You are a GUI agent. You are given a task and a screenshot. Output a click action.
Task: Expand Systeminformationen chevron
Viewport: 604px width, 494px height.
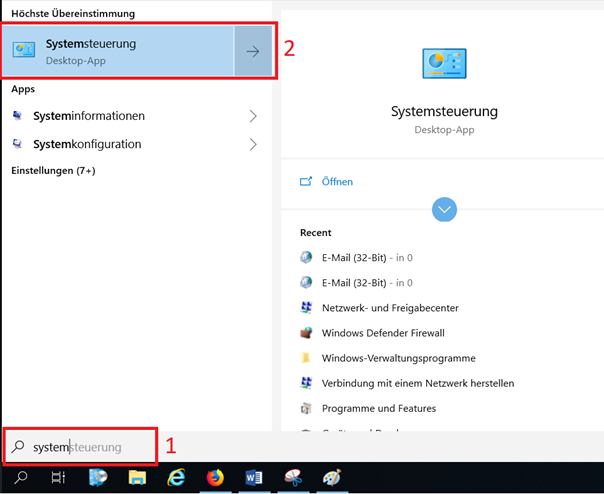(x=253, y=116)
